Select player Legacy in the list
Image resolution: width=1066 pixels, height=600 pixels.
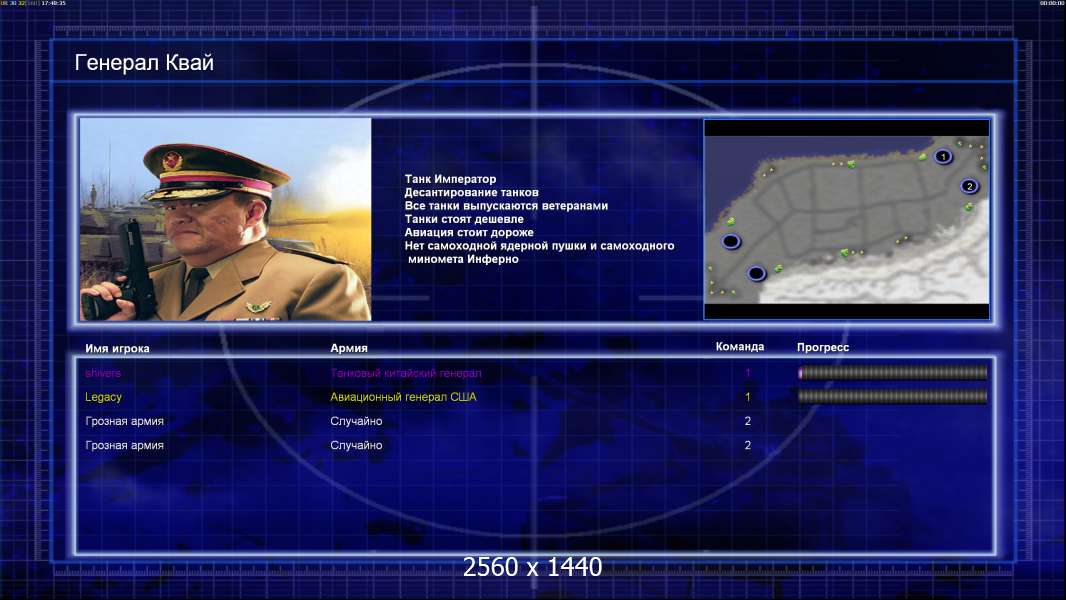pyautogui.click(x=103, y=397)
